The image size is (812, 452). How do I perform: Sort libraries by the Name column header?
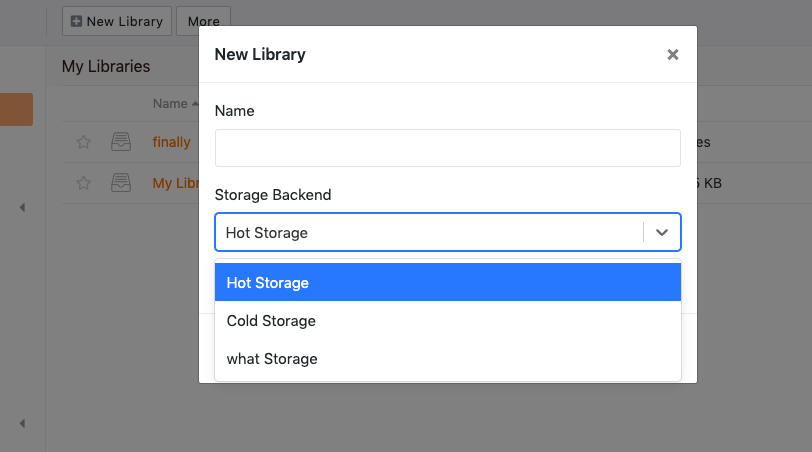click(170, 103)
